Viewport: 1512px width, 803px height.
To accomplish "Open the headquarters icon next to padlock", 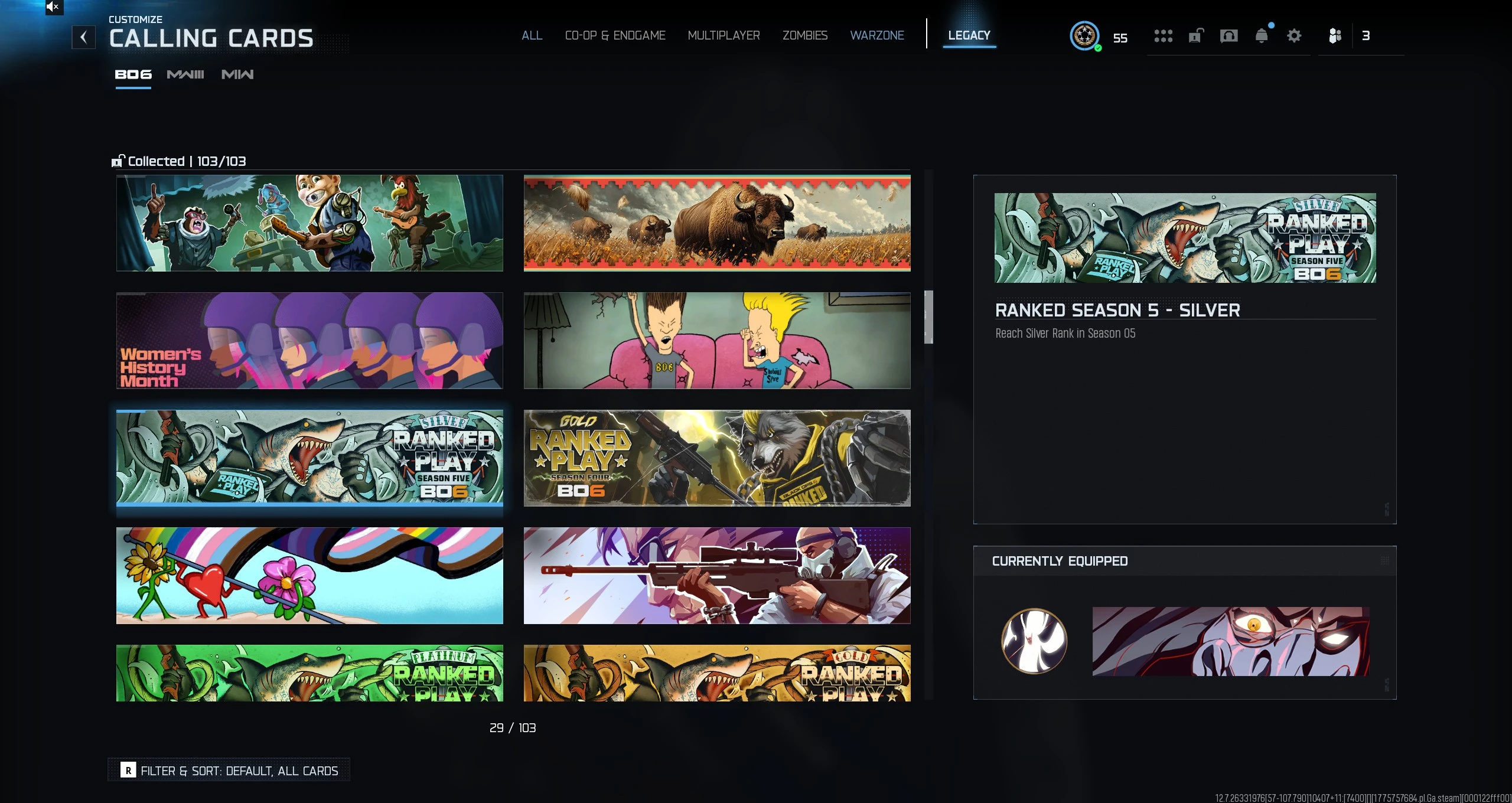I will click(x=1228, y=36).
